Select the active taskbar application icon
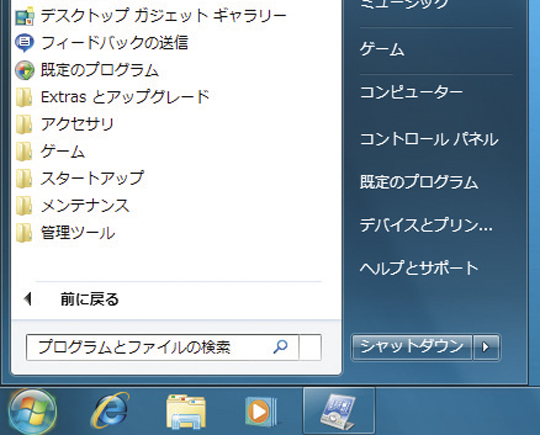The image size is (540, 435). click(x=339, y=411)
